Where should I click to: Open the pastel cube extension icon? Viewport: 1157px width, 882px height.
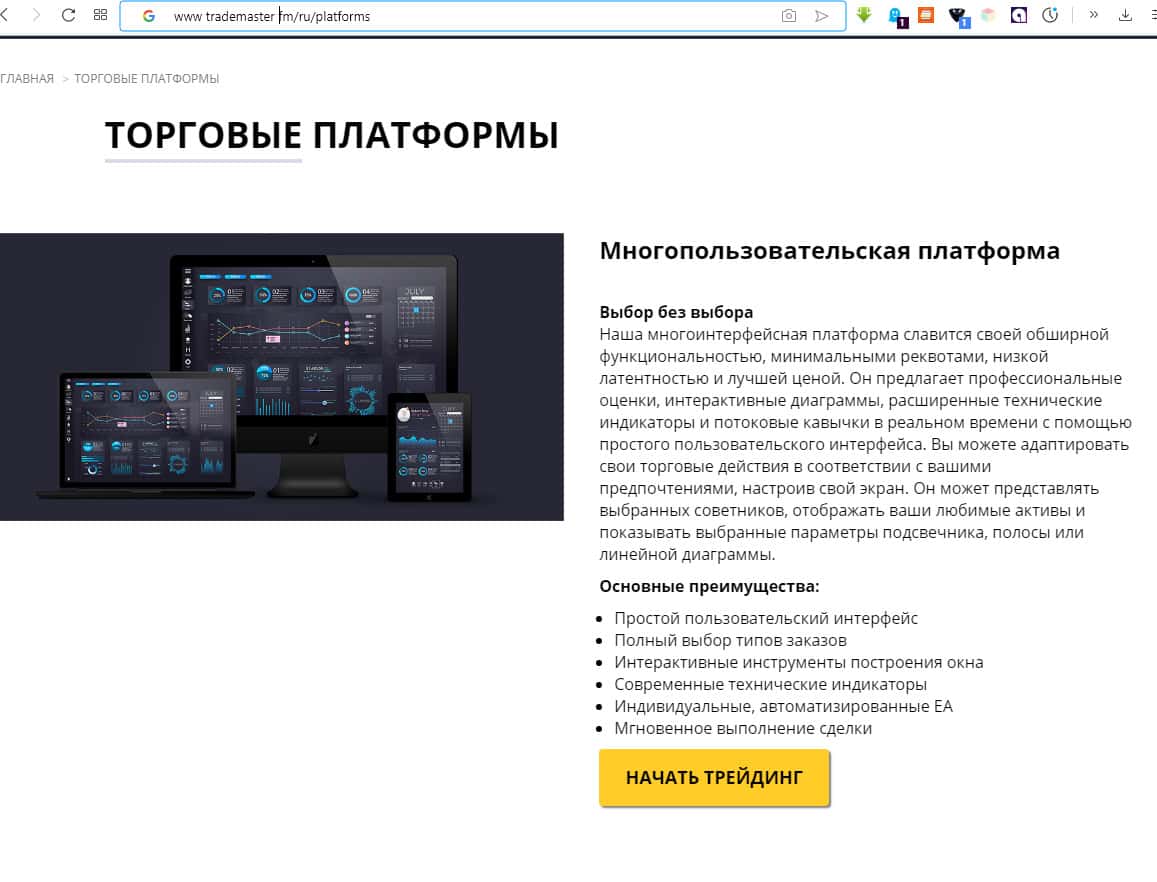pyautogui.click(x=988, y=15)
